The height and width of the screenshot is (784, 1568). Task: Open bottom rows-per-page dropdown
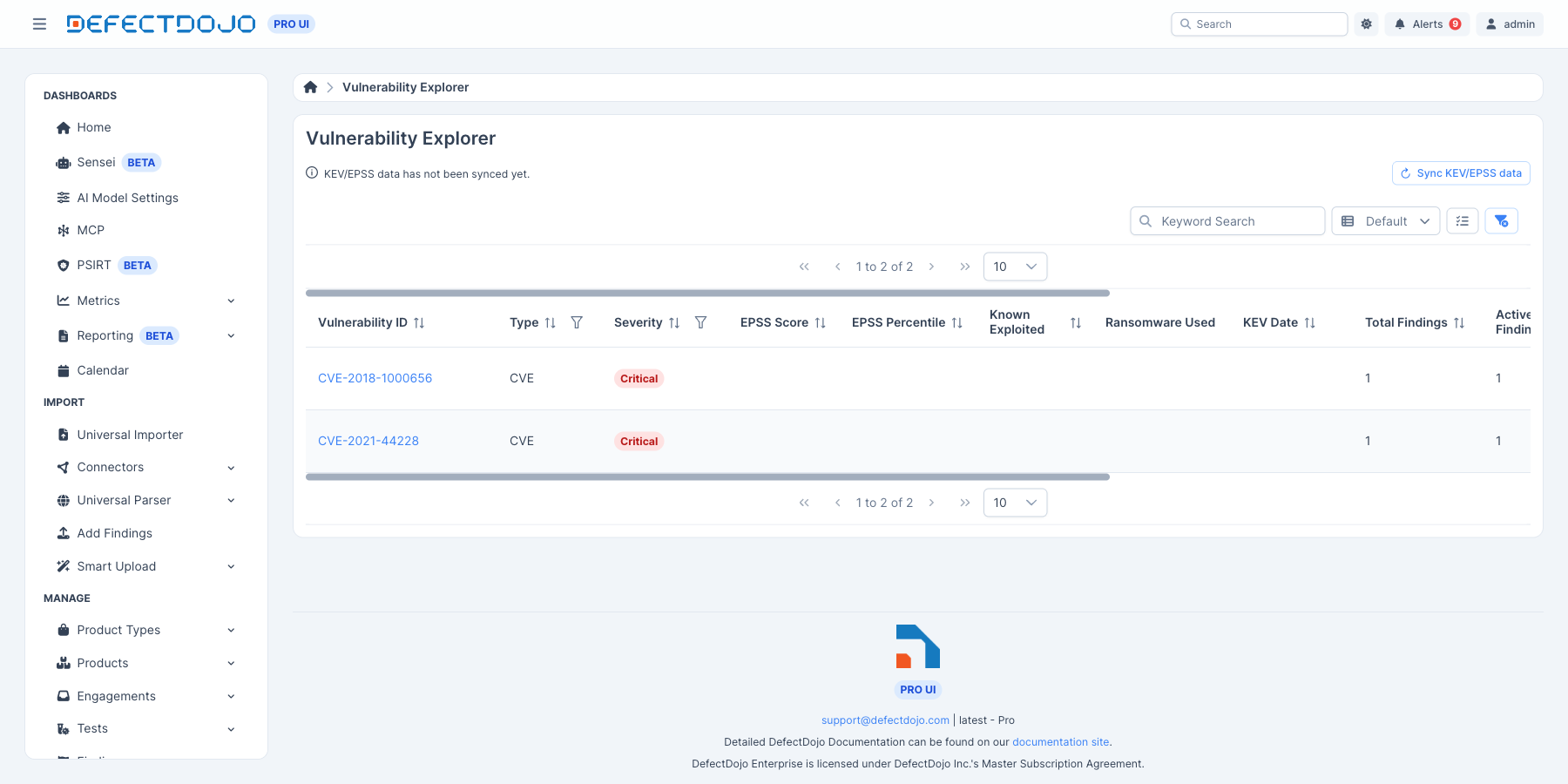1015,503
